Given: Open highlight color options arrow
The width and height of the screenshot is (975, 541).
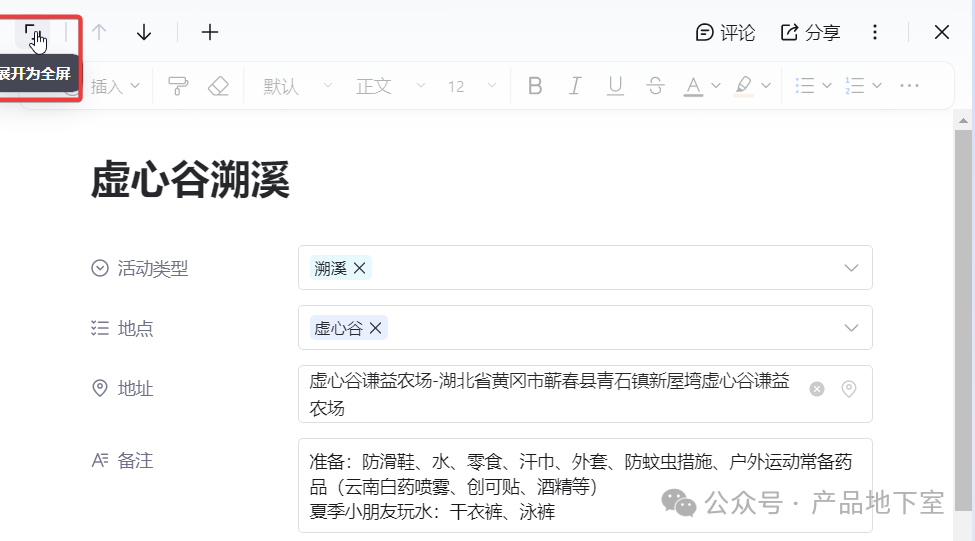Looking at the screenshot, I should click(x=766, y=86).
